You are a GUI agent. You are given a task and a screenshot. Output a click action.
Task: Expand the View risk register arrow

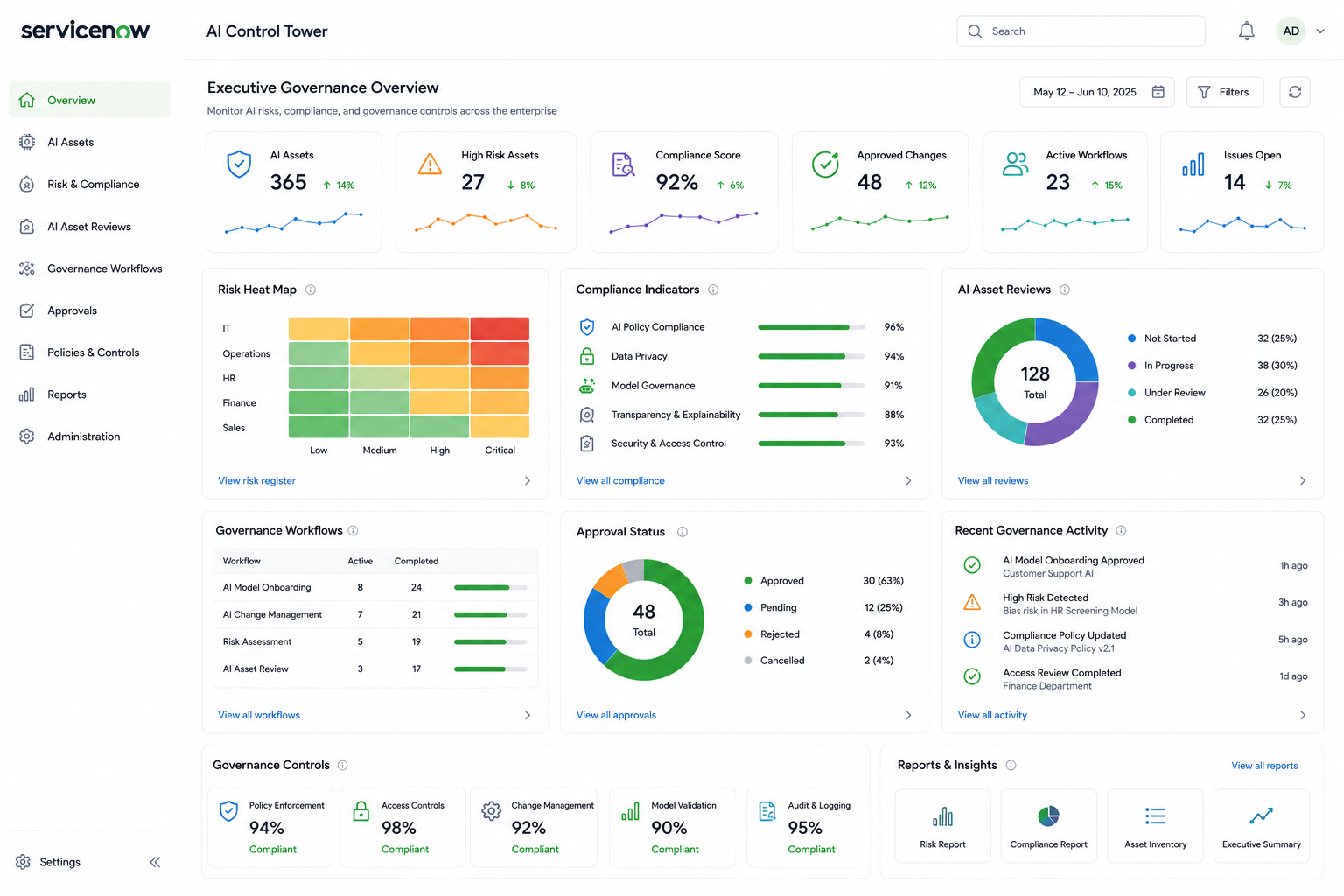pyautogui.click(x=528, y=481)
